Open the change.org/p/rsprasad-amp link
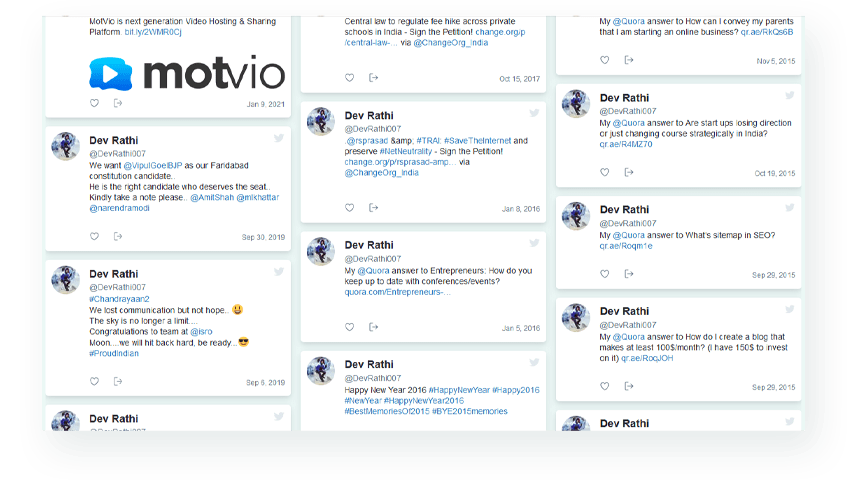The height and width of the screenshot is (480, 847). pyautogui.click(x=400, y=162)
